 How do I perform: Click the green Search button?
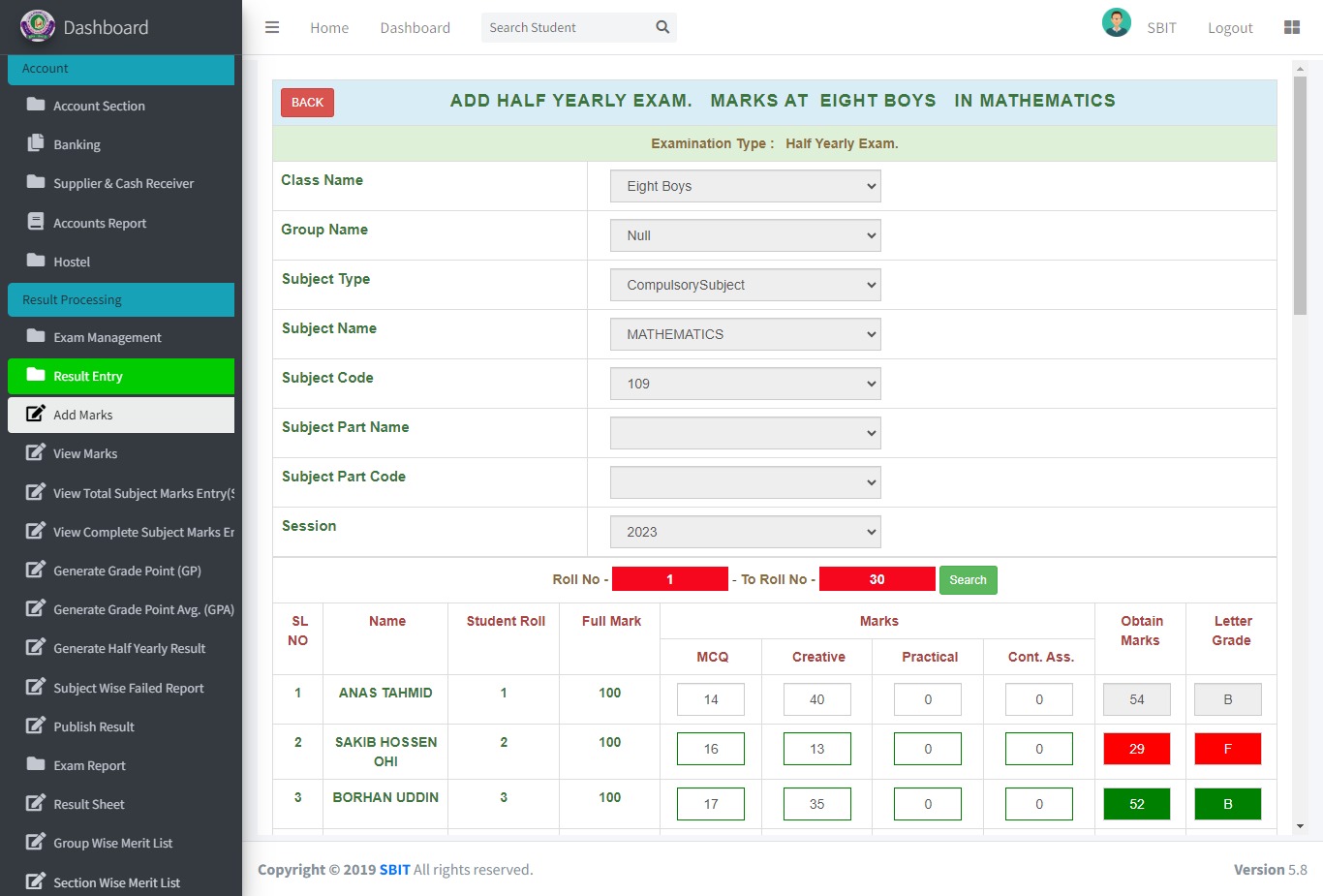[x=968, y=579]
